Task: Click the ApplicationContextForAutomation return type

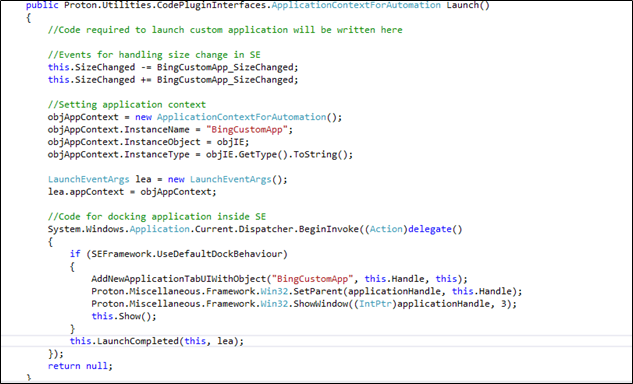Action: pyautogui.click(x=356, y=5)
